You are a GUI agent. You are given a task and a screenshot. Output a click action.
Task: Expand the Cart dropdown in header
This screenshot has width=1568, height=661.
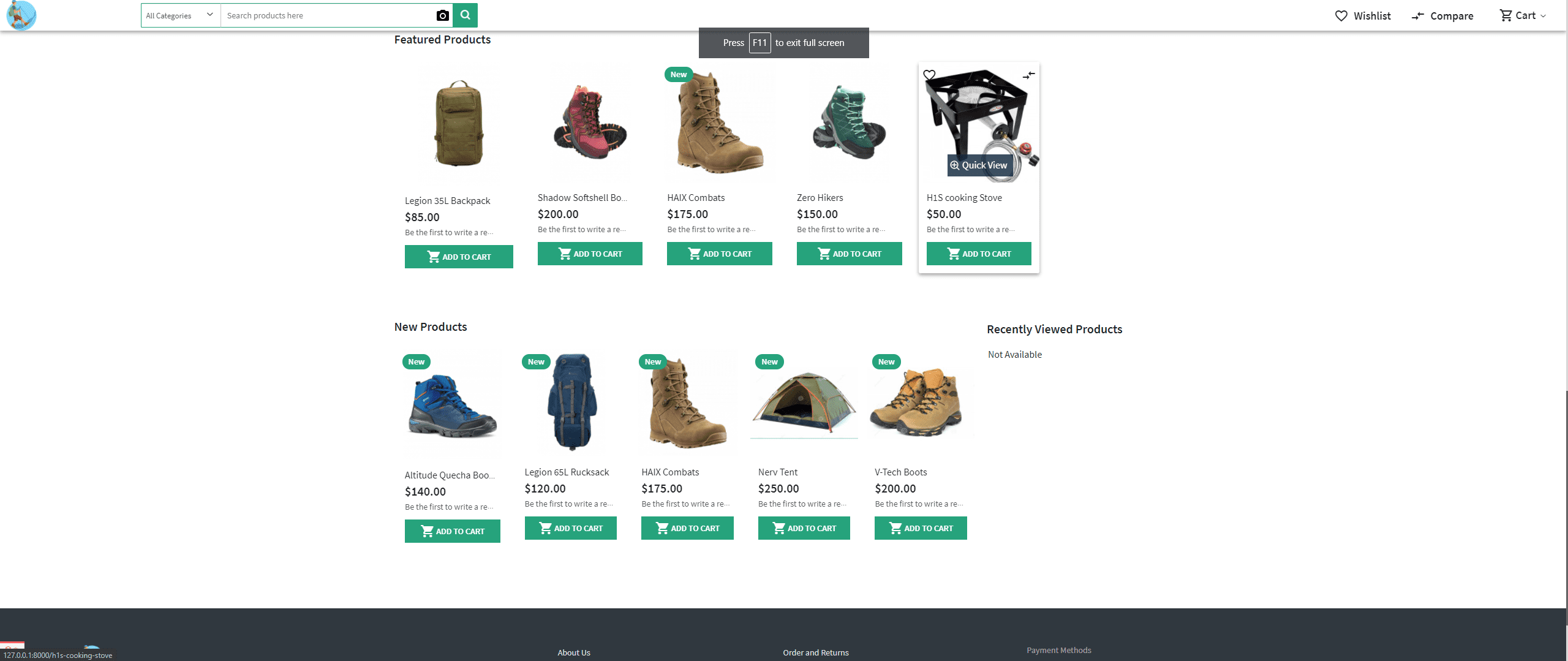click(x=1523, y=16)
